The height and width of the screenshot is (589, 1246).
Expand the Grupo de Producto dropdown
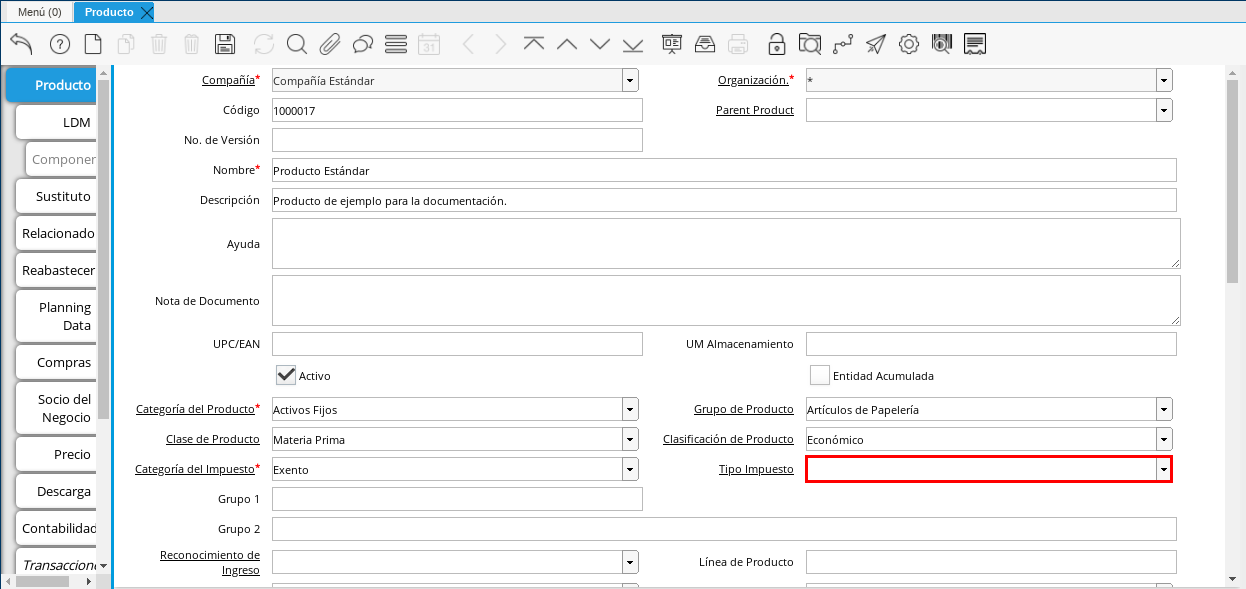[1164, 409]
